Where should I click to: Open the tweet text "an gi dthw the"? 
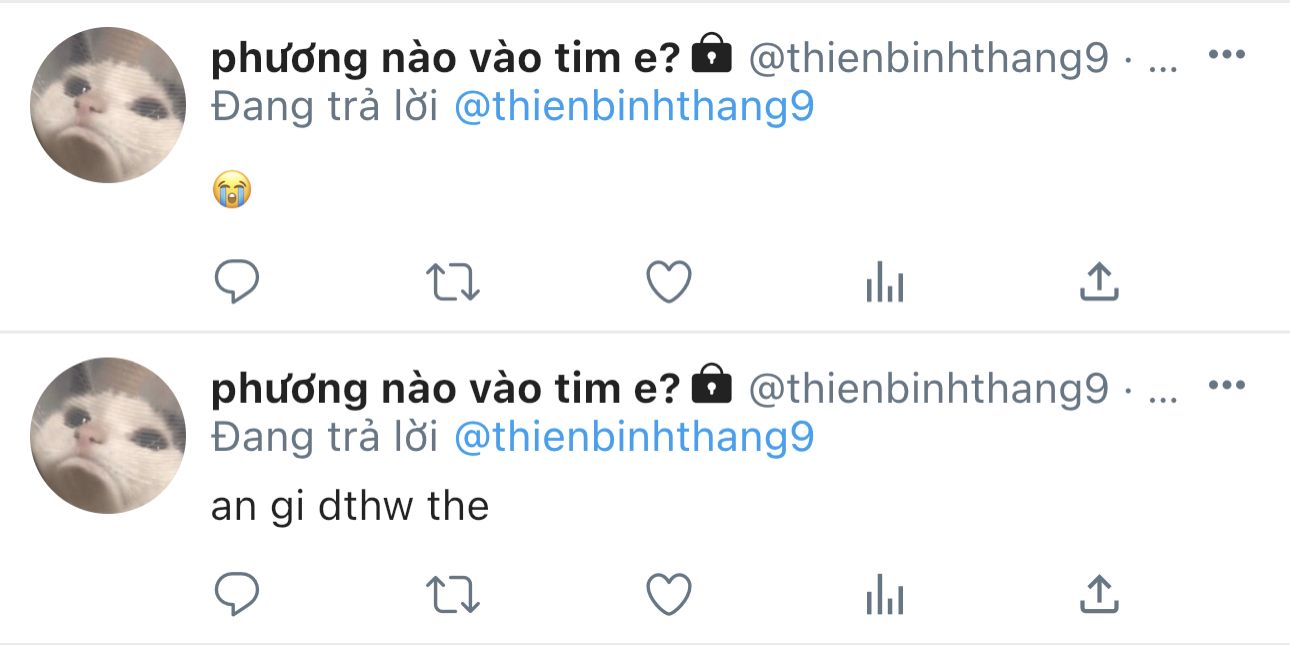pyautogui.click(x=350, y=507)
